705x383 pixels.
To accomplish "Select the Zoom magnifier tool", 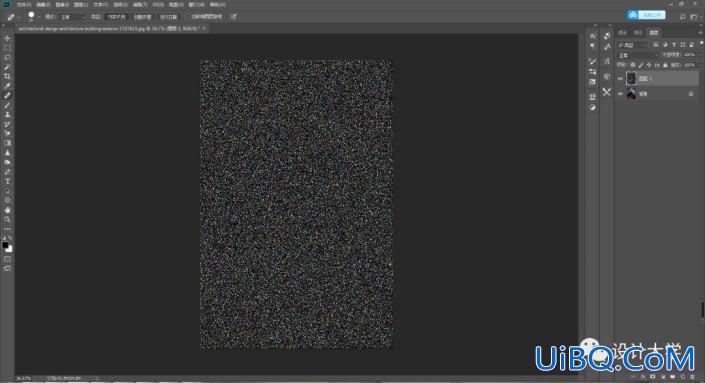I will pyautogui.click(x=7, y=219).
